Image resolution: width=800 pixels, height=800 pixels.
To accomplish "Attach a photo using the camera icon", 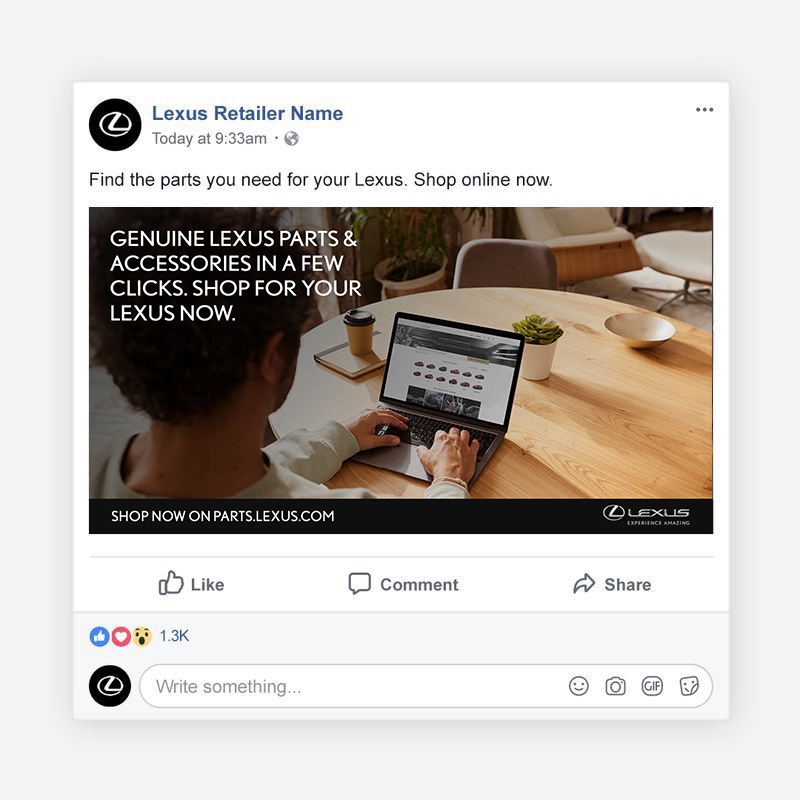I will click(615, 686).
